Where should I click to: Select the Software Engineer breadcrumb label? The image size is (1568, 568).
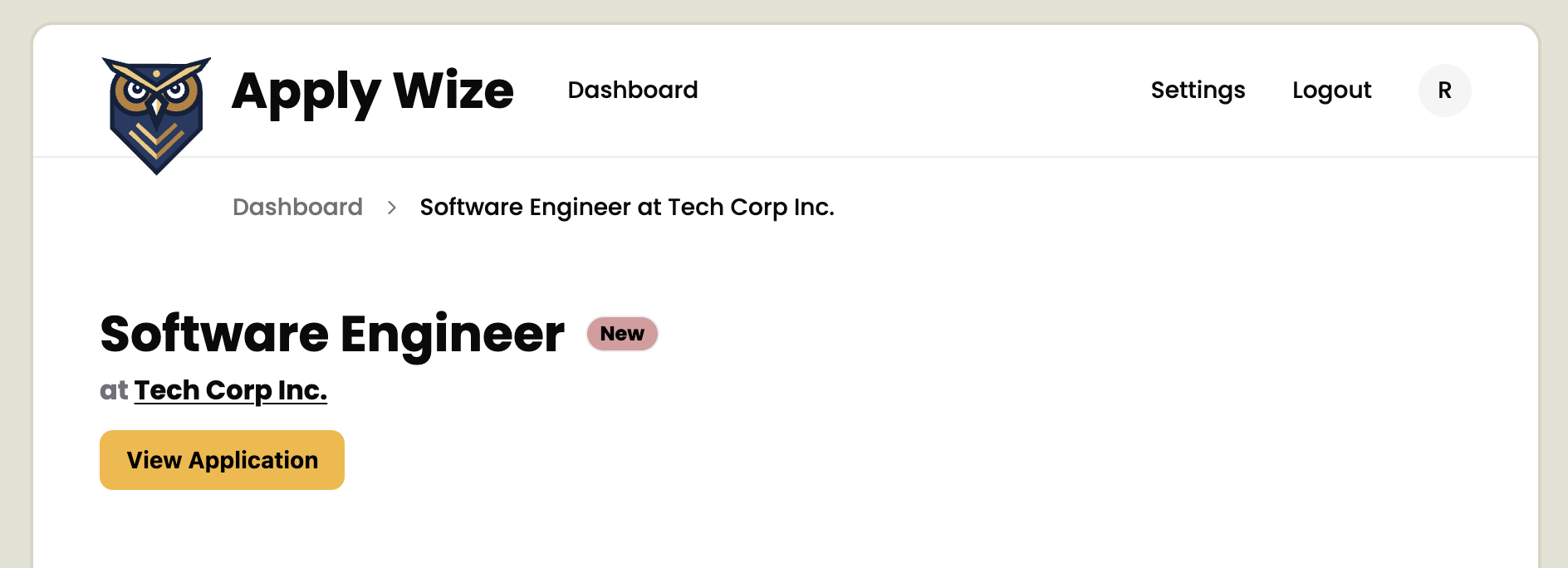[626, 207]
